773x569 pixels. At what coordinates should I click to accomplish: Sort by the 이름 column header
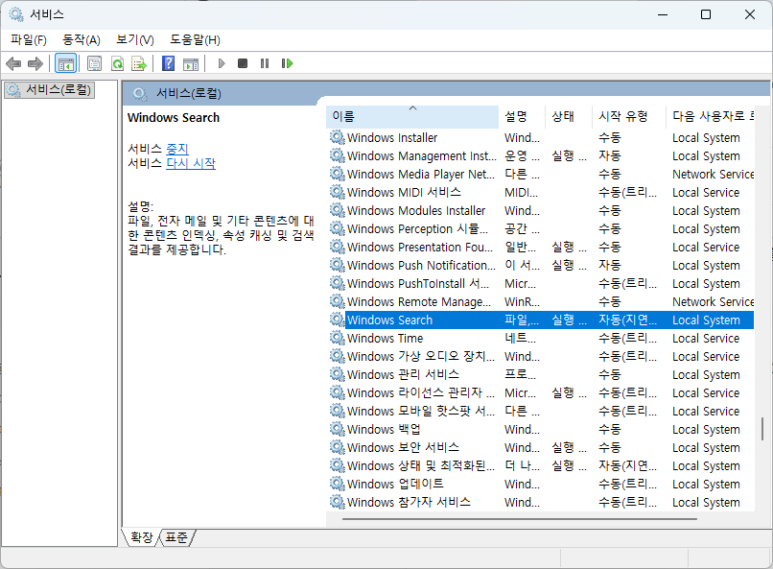(412, 116)
